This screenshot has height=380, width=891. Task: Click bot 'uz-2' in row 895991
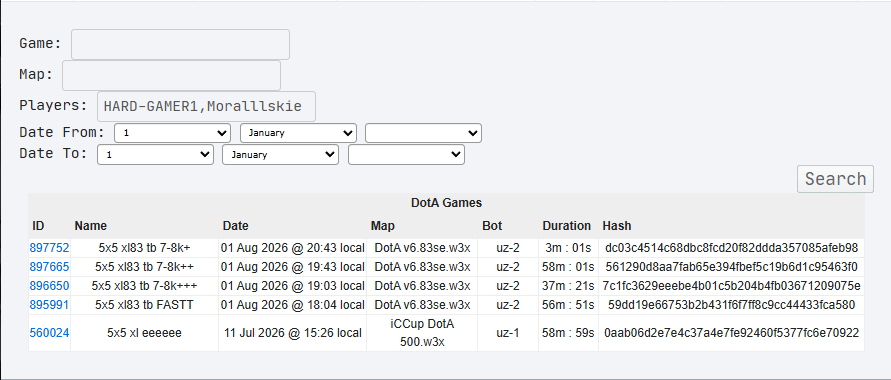[508, 305]
